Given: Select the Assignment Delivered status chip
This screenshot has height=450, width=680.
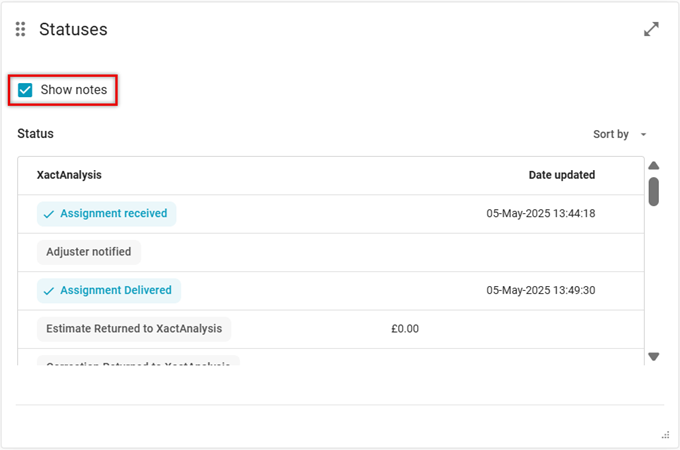Looking at the screenshot, I should pyautogui.click(x=109, y=291).
